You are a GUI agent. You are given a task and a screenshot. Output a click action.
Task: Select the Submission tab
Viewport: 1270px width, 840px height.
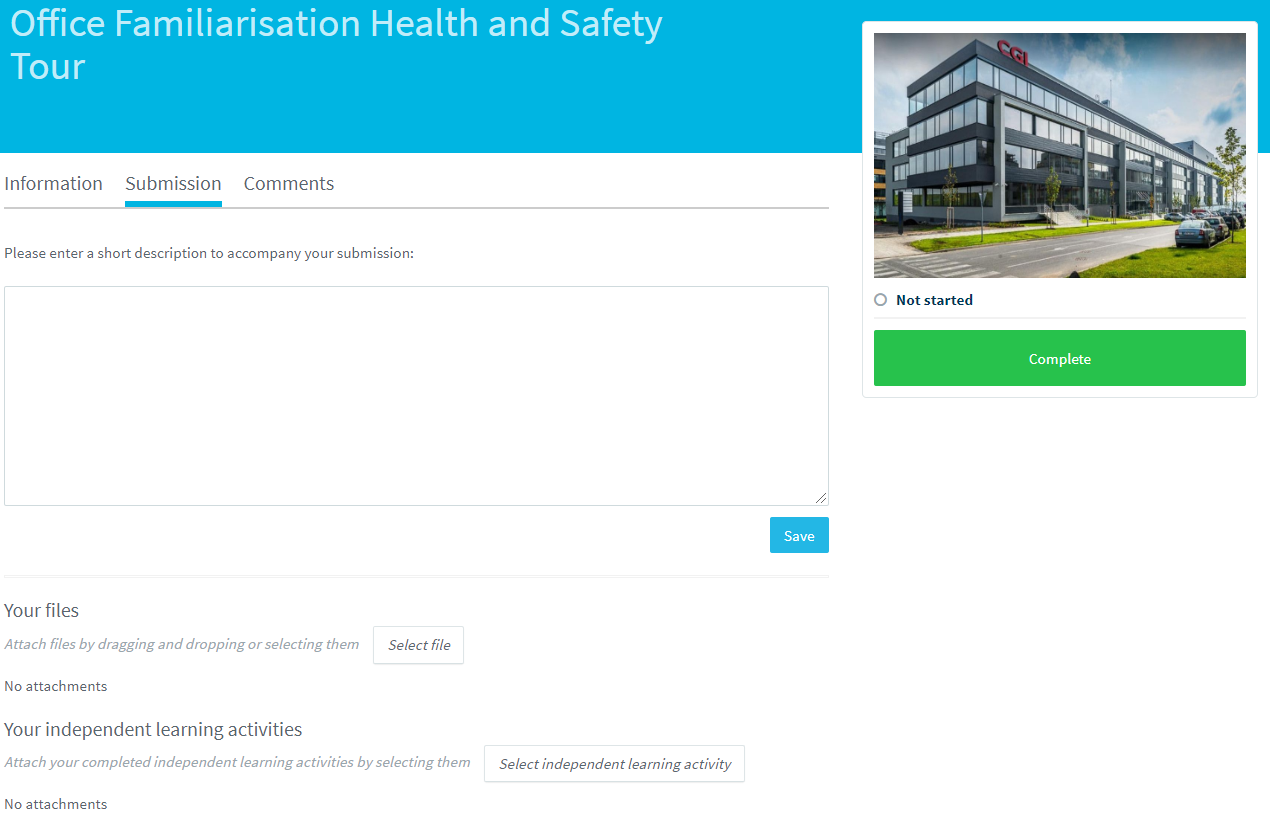pos(173,184)
